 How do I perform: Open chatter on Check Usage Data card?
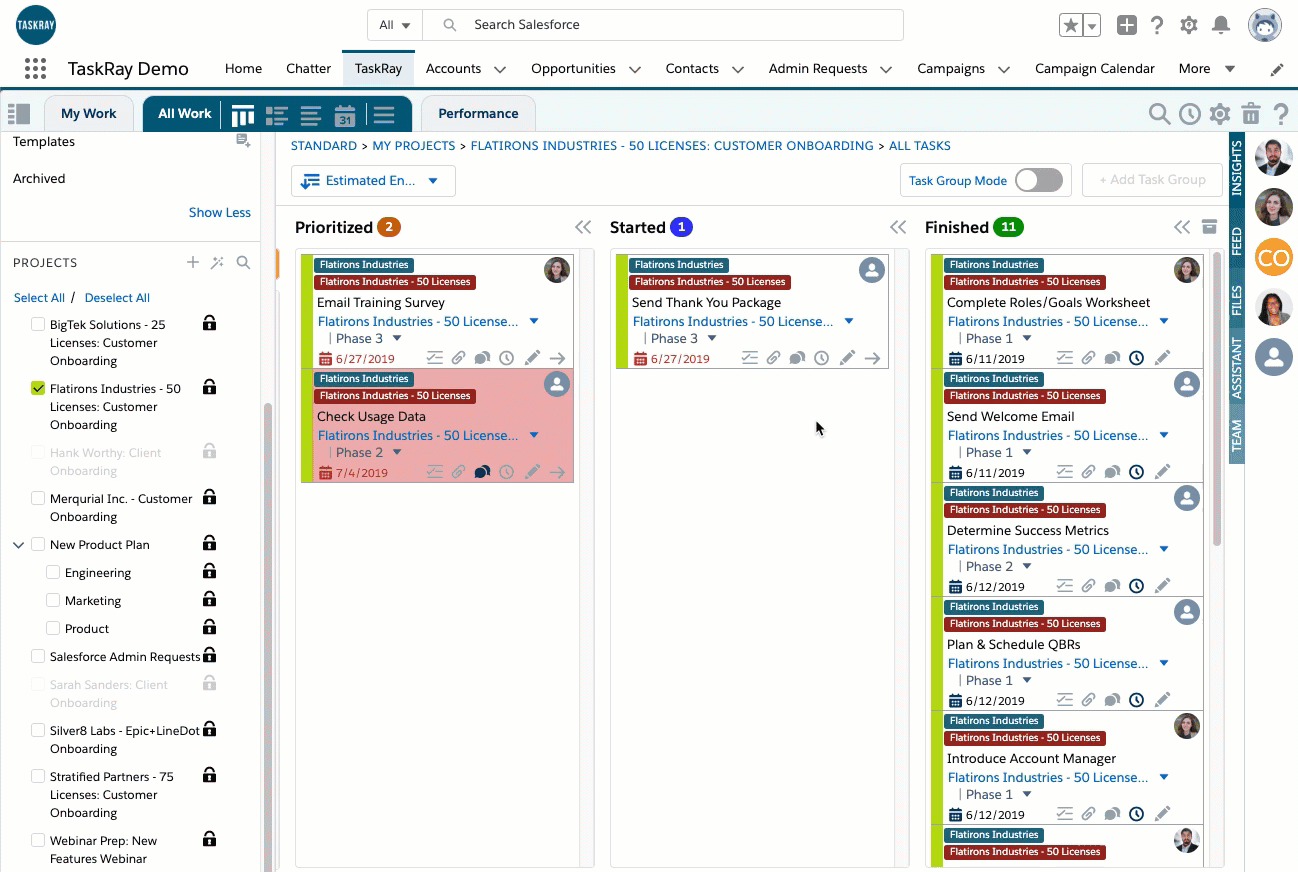coord(482,472)
